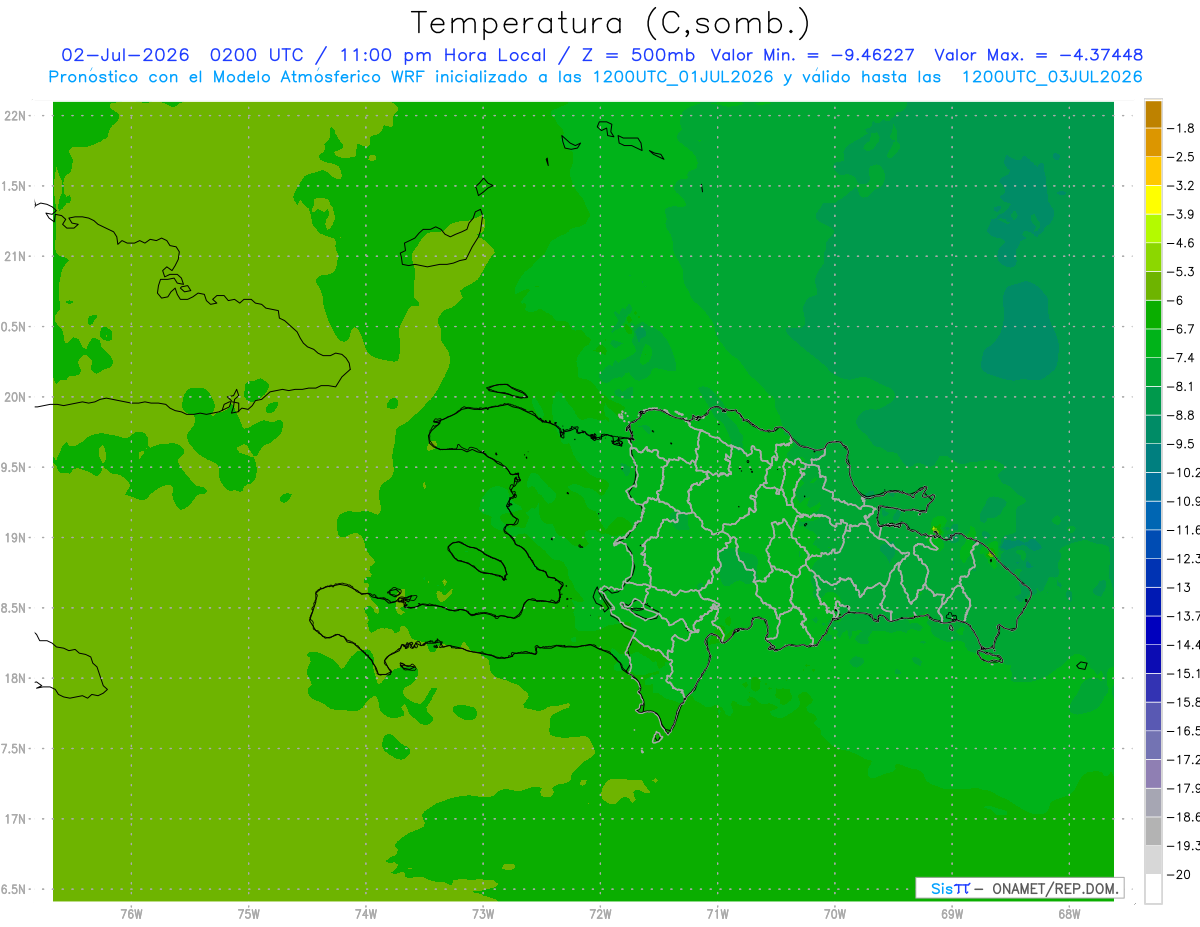Click the '69W' longitude axis label
Image resolution: width=1200 pixels, height=927 pixels.
click(x=951, y=913)
